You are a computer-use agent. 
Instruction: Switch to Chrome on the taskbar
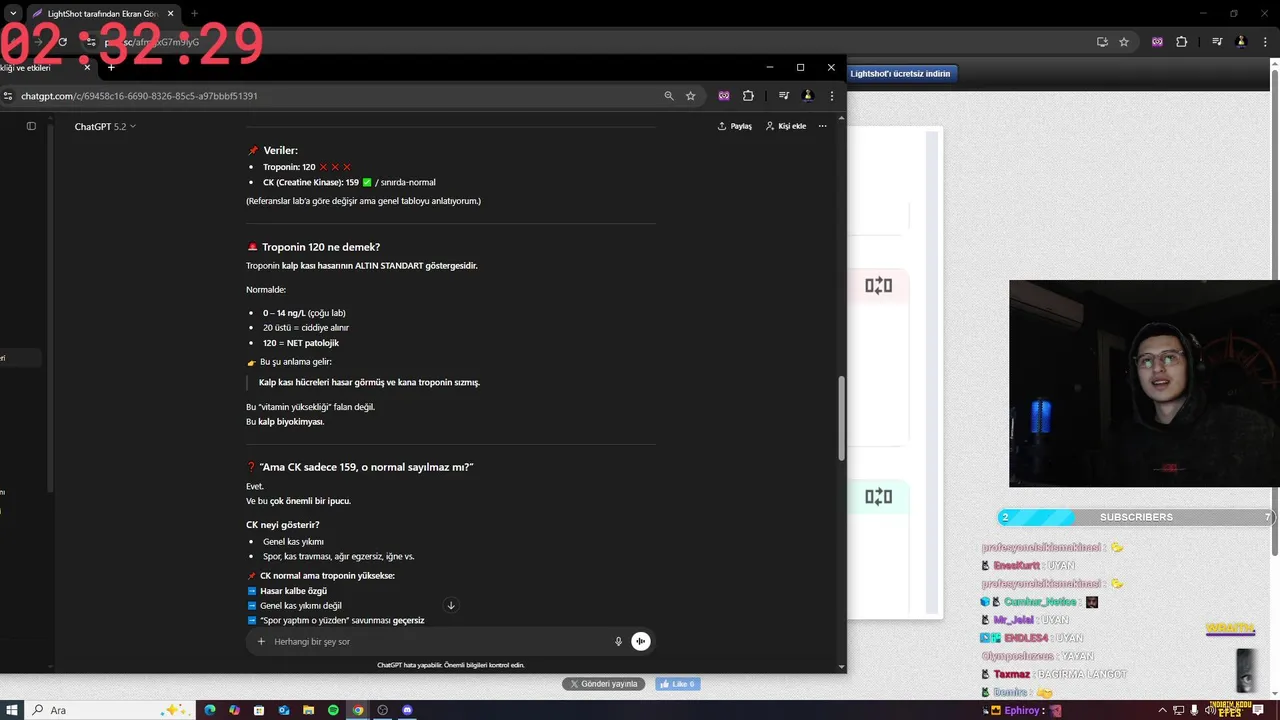[358, 710]
